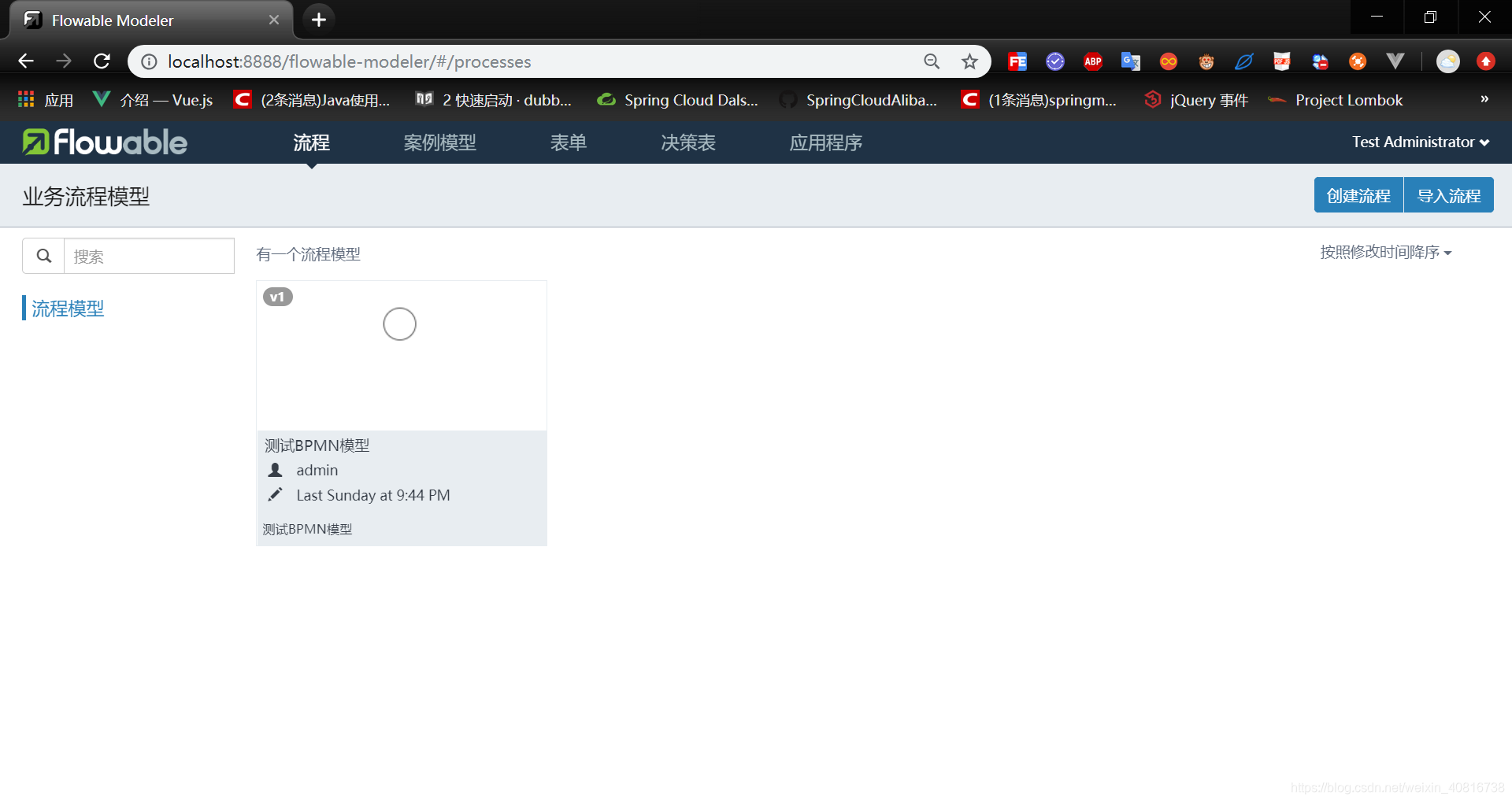Expand the overflow bookmarks chevron
This screenshot has height=802, width=1512.
tap(1484, 98)
